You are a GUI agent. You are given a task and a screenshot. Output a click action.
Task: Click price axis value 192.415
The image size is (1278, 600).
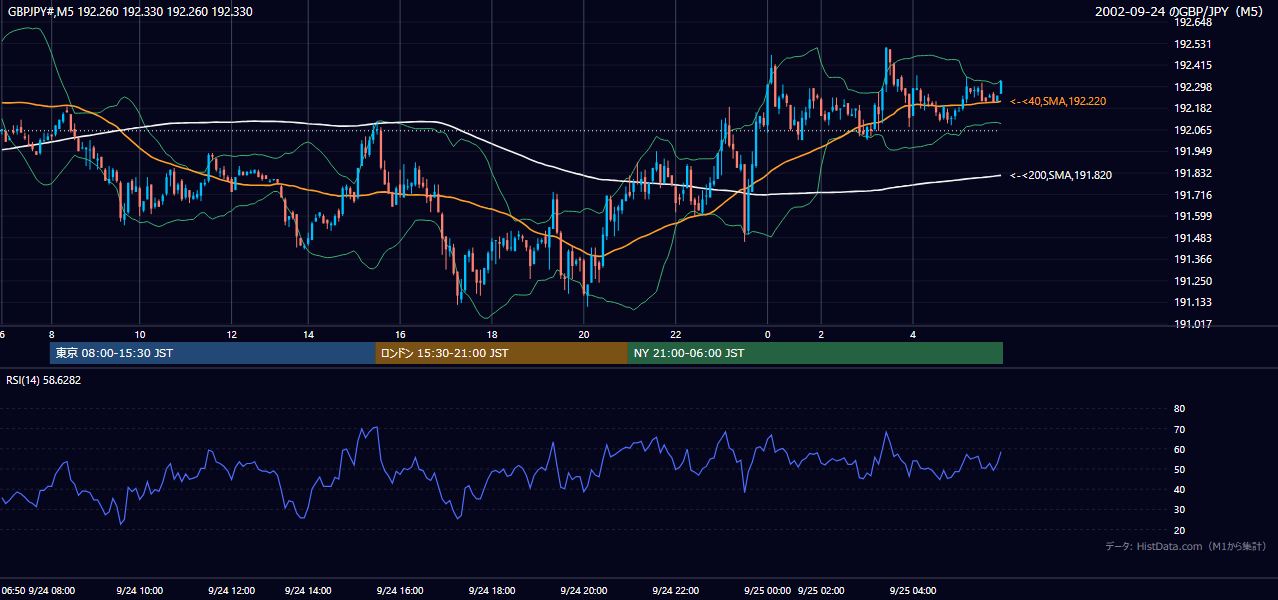point(1192,65)
